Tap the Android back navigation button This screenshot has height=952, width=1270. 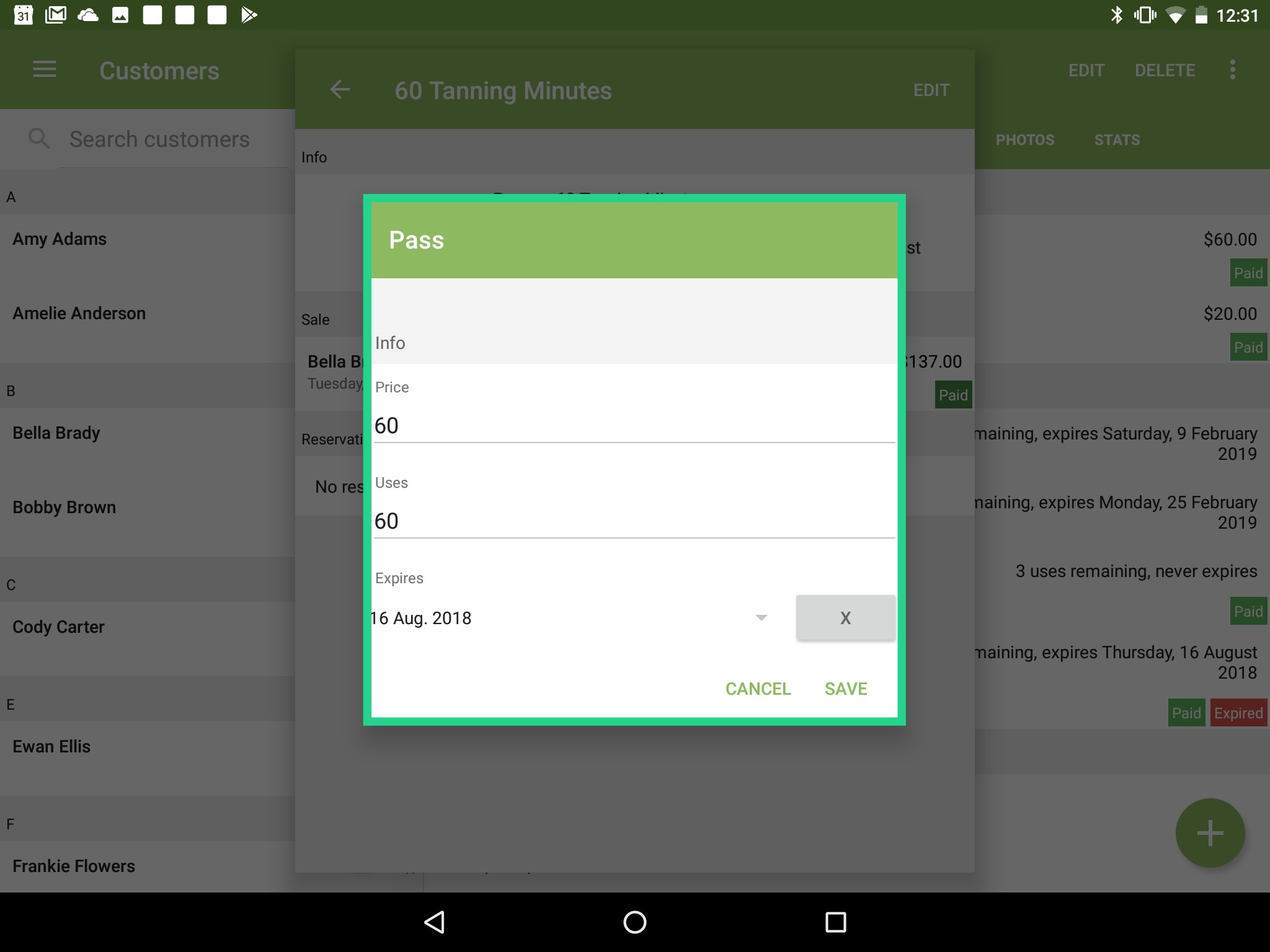point(434,922)
